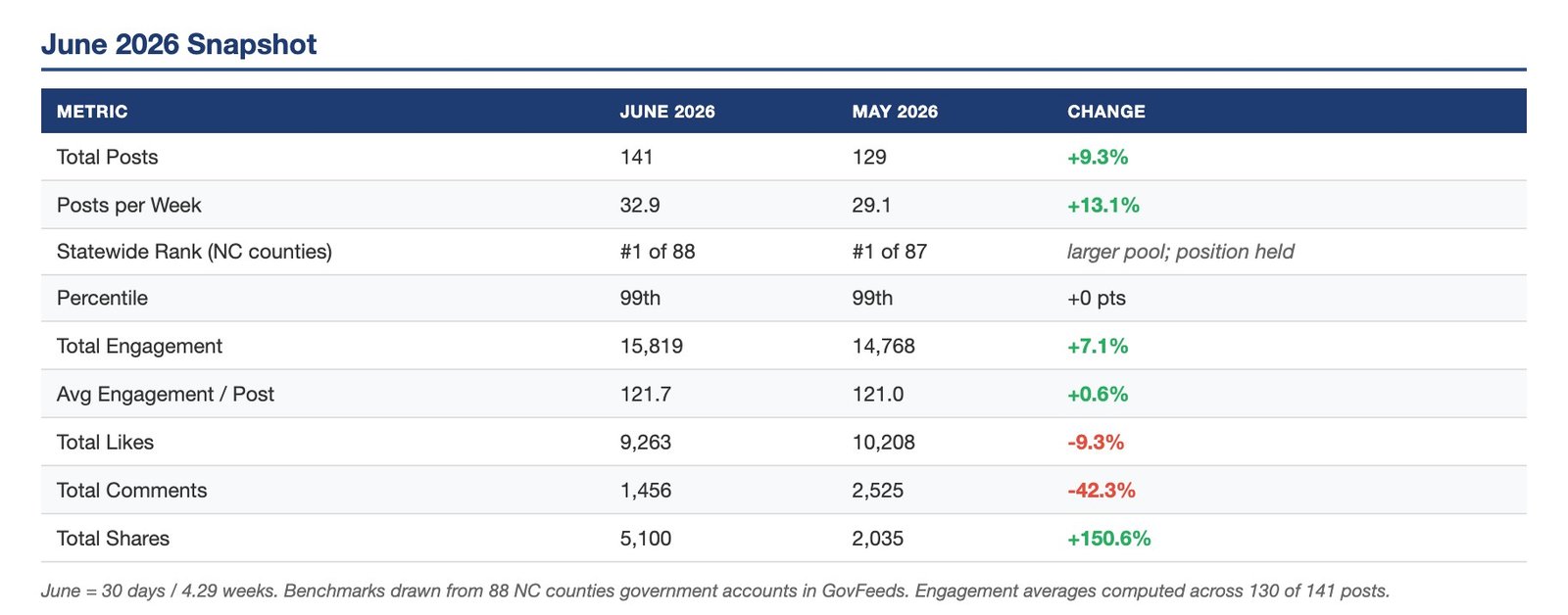Click the rank value #1 of 88
This screenshot has height=615, width=1568.
(x=658, y=252)
